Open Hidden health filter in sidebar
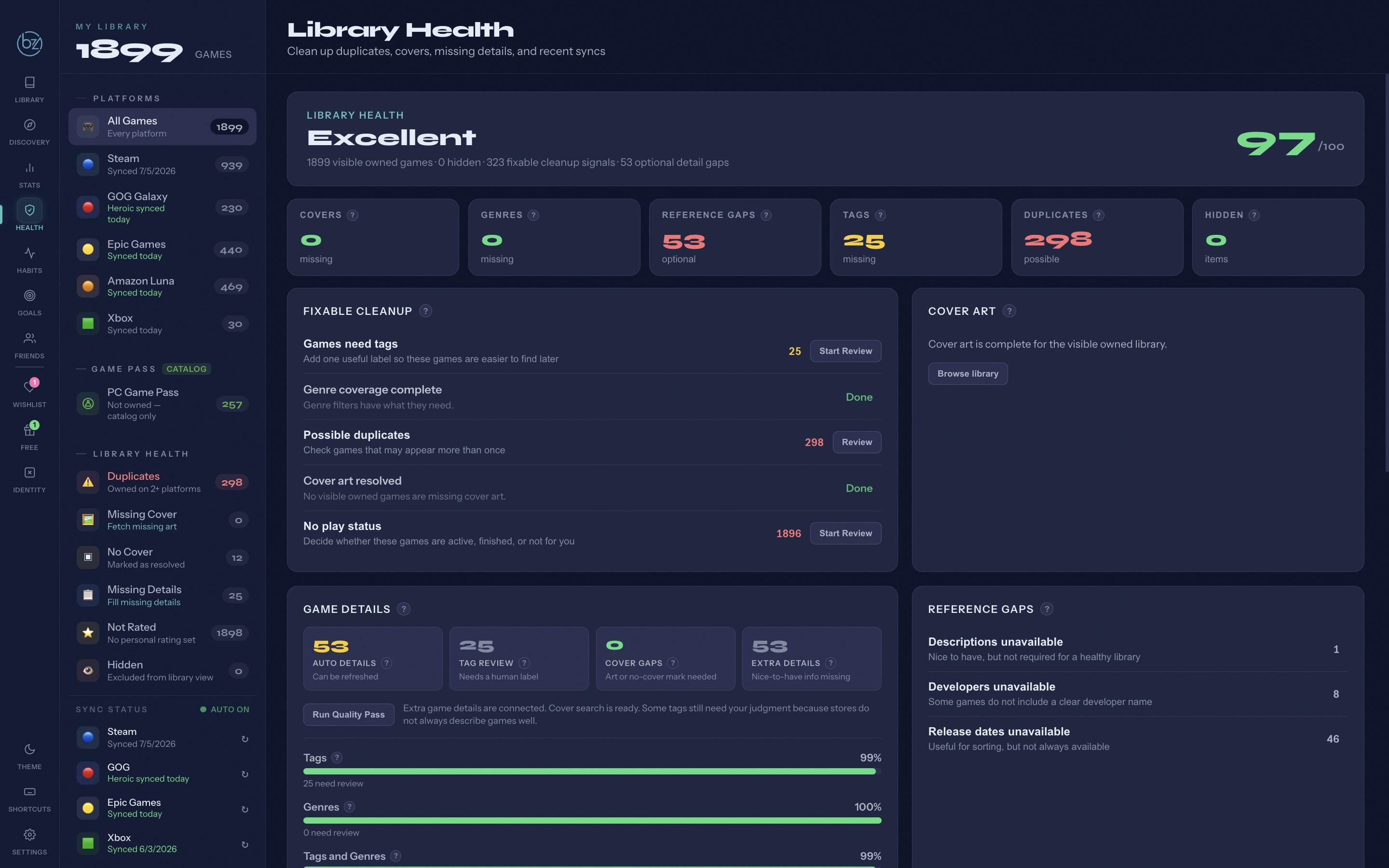 pos(163,670)
